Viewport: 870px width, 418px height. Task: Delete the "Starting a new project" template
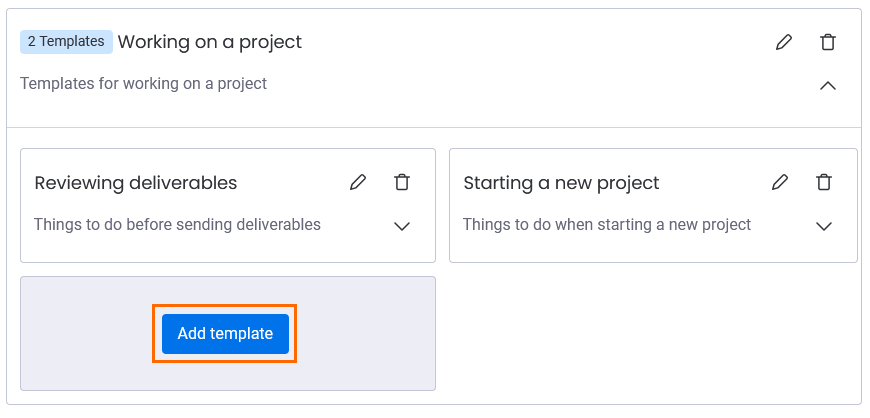[824, 182]
